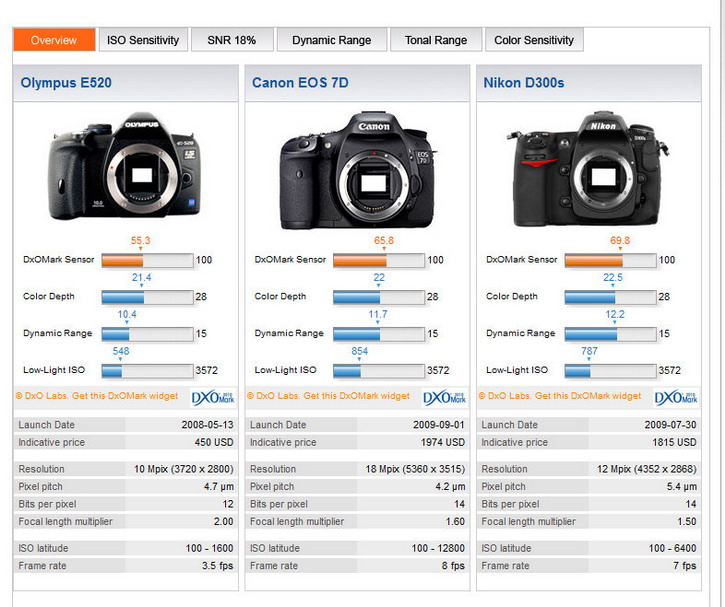
Task: Select Nikon focal length multiplier 1.50
Action: tap(687, 521)
